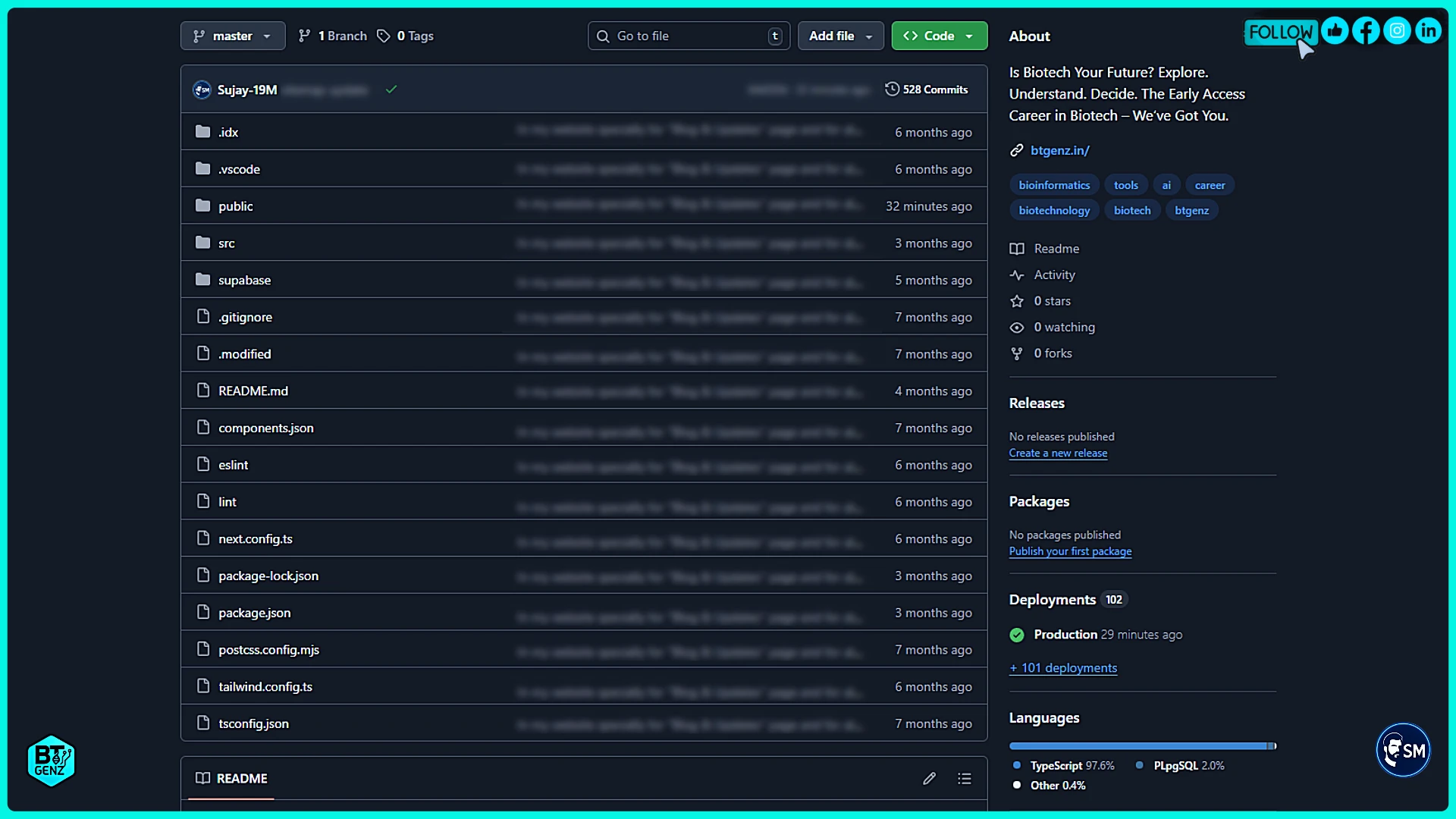Open the 528 Commits history
1456x819 pixels.
(927, 89)
